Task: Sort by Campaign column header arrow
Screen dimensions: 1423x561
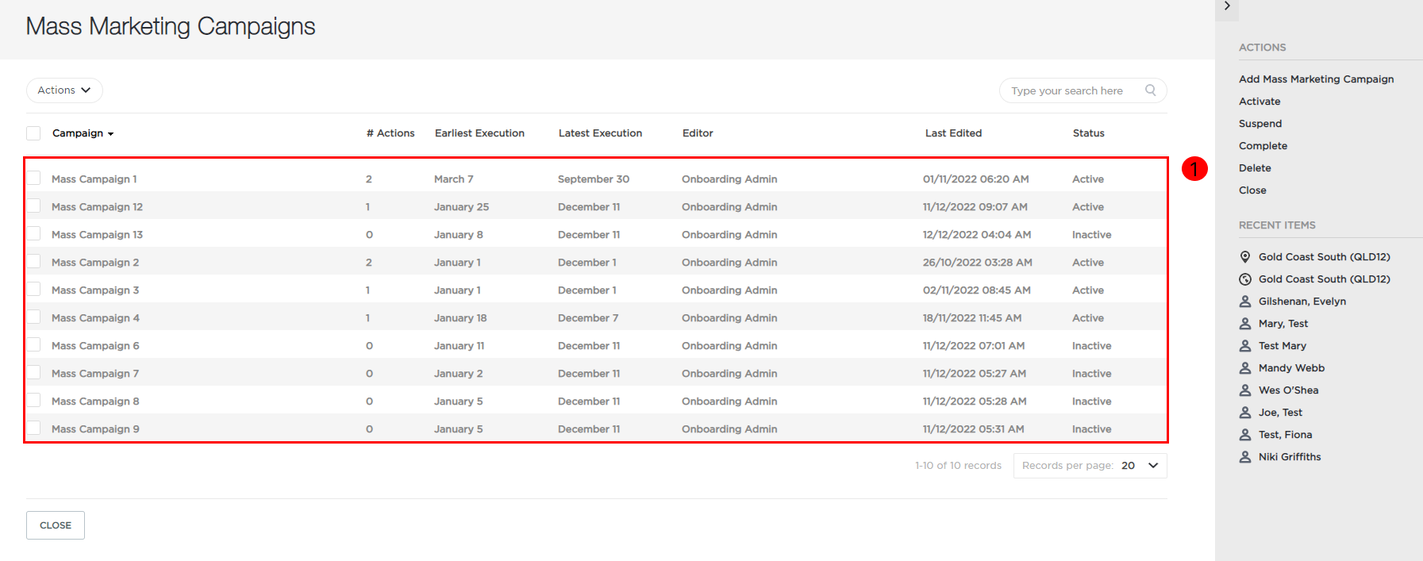Action: (x=111, y=134)
